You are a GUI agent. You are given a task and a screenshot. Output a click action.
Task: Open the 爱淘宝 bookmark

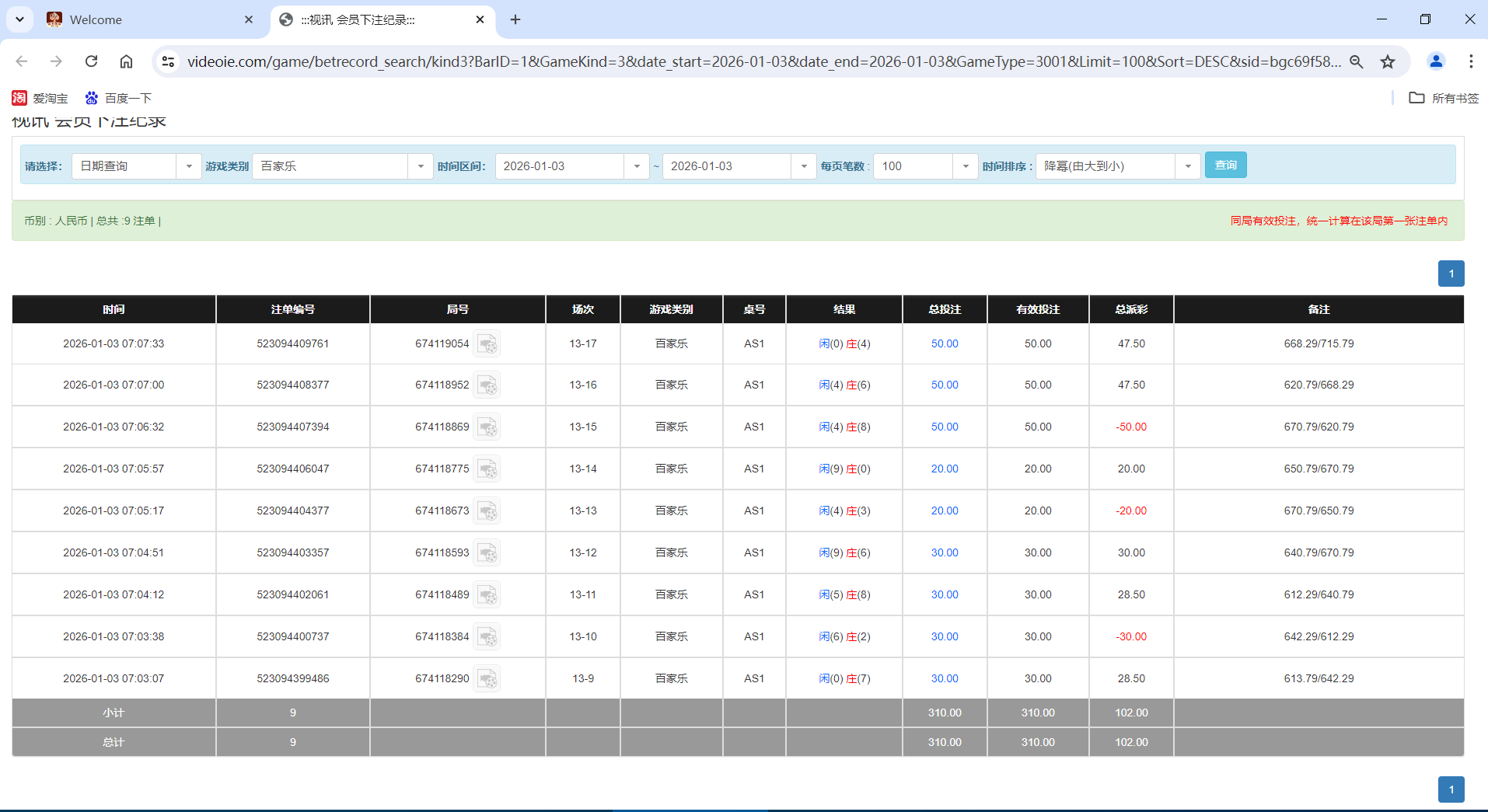click(x=40, y=98)
